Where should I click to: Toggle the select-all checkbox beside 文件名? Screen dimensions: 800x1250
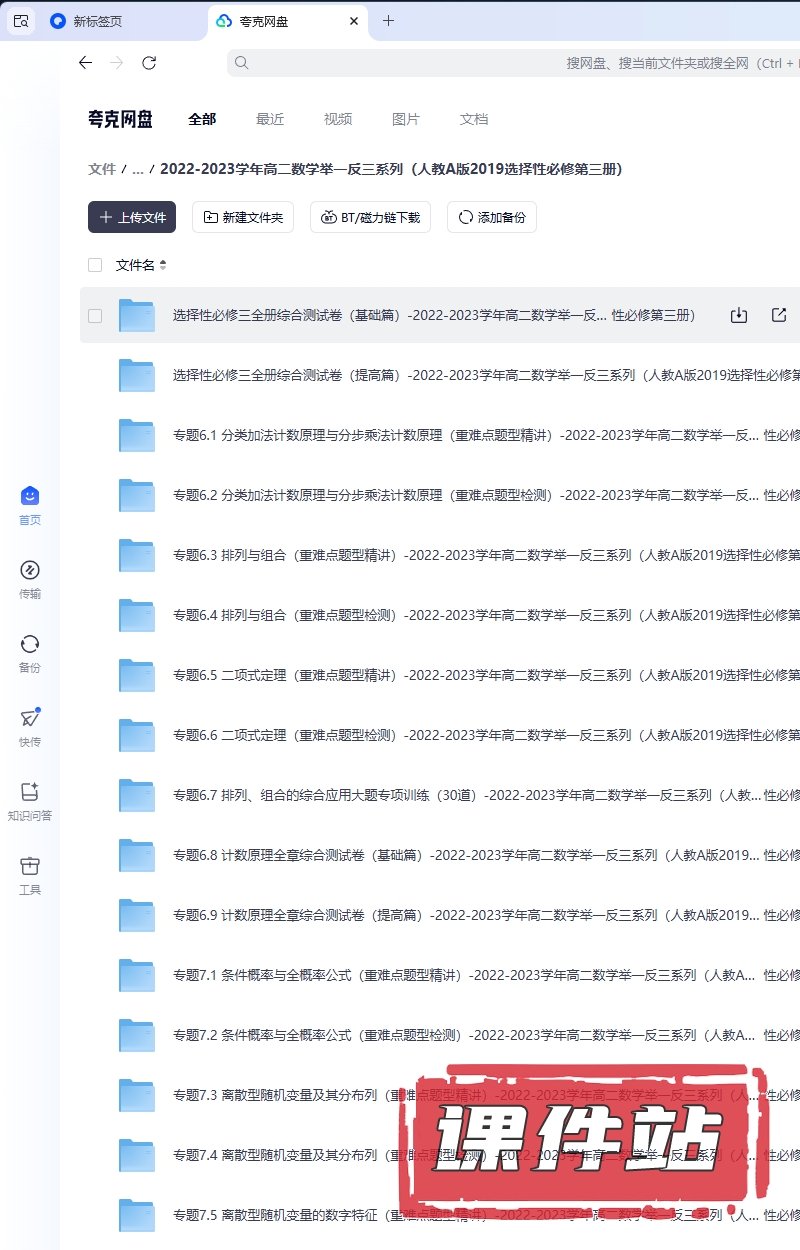95,265
